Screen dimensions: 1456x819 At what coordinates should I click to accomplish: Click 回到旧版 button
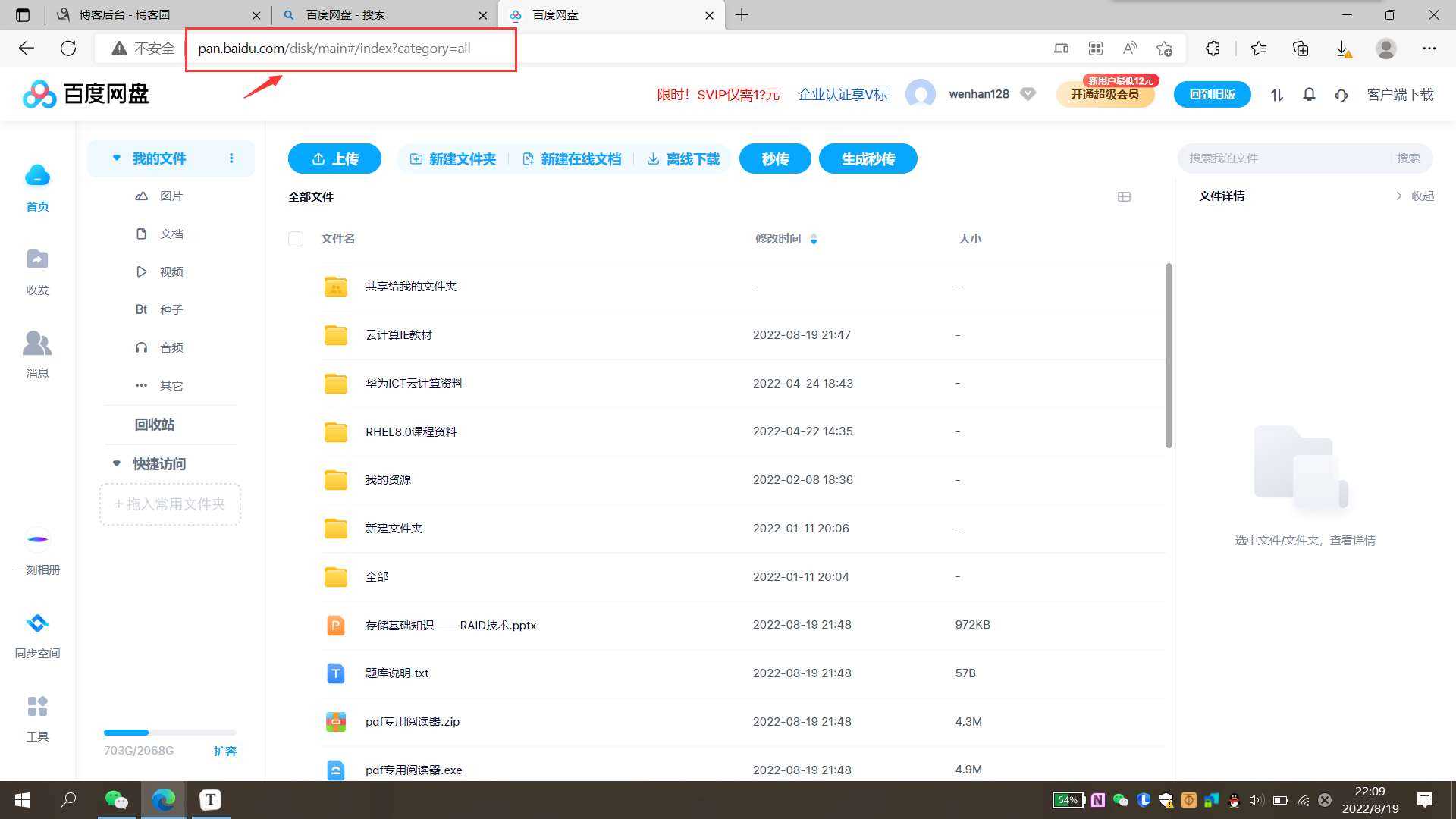pos(1212,94)
